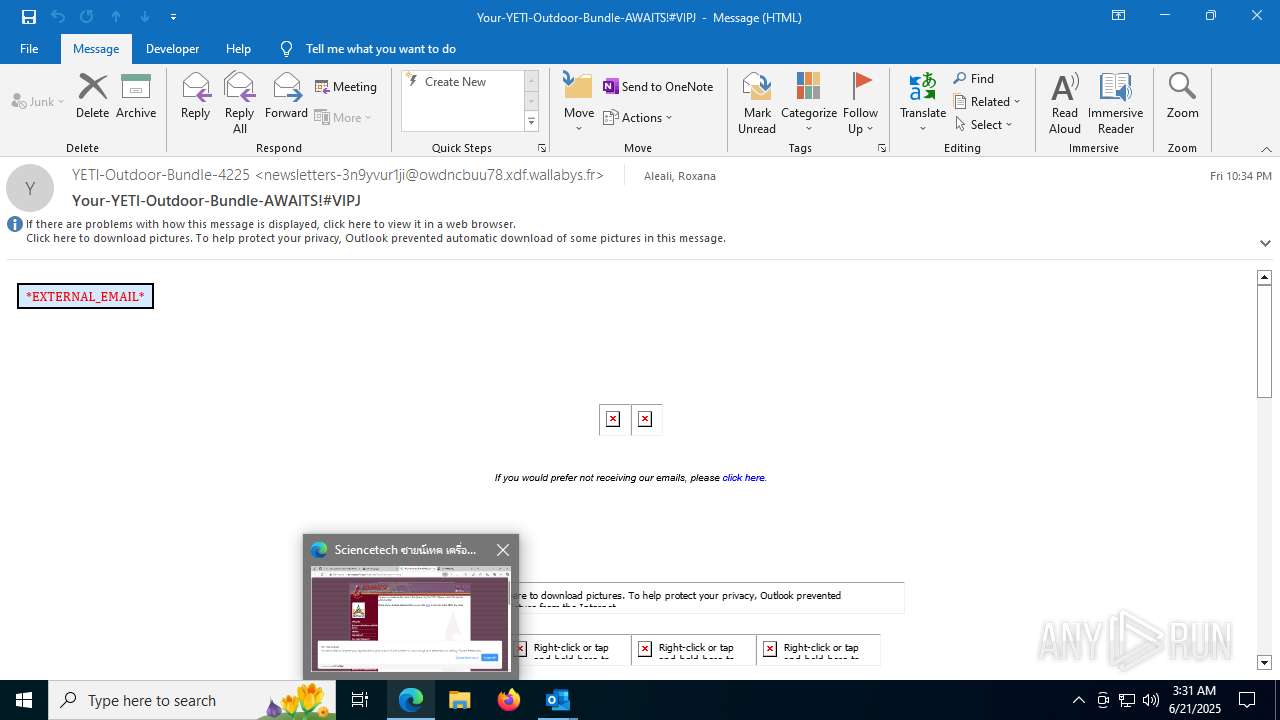Open Quick Steps dialog launcher
This screenshot has height=720, width=1280.
pos(542,148)
